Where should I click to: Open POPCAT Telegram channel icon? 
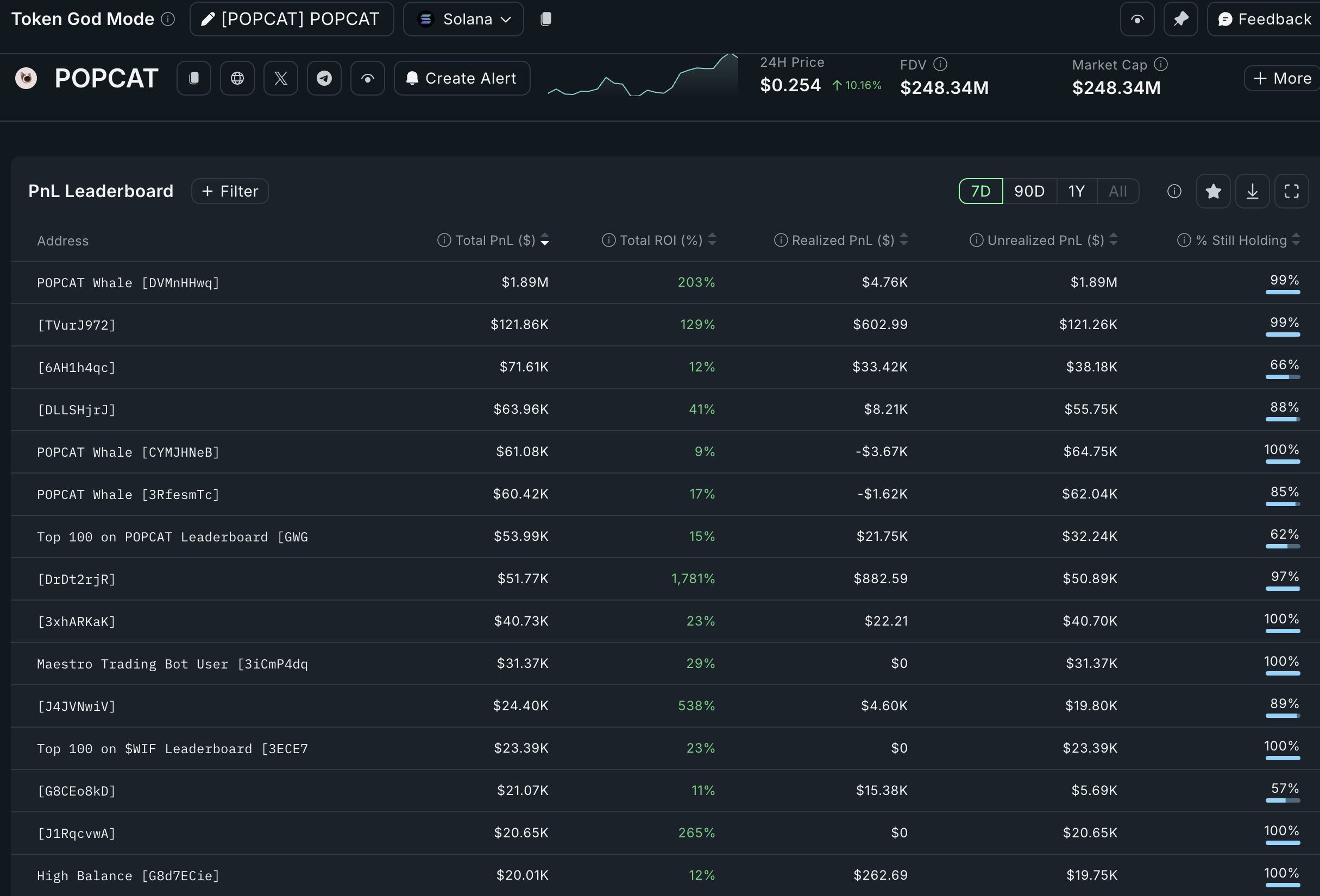(324, 78)
